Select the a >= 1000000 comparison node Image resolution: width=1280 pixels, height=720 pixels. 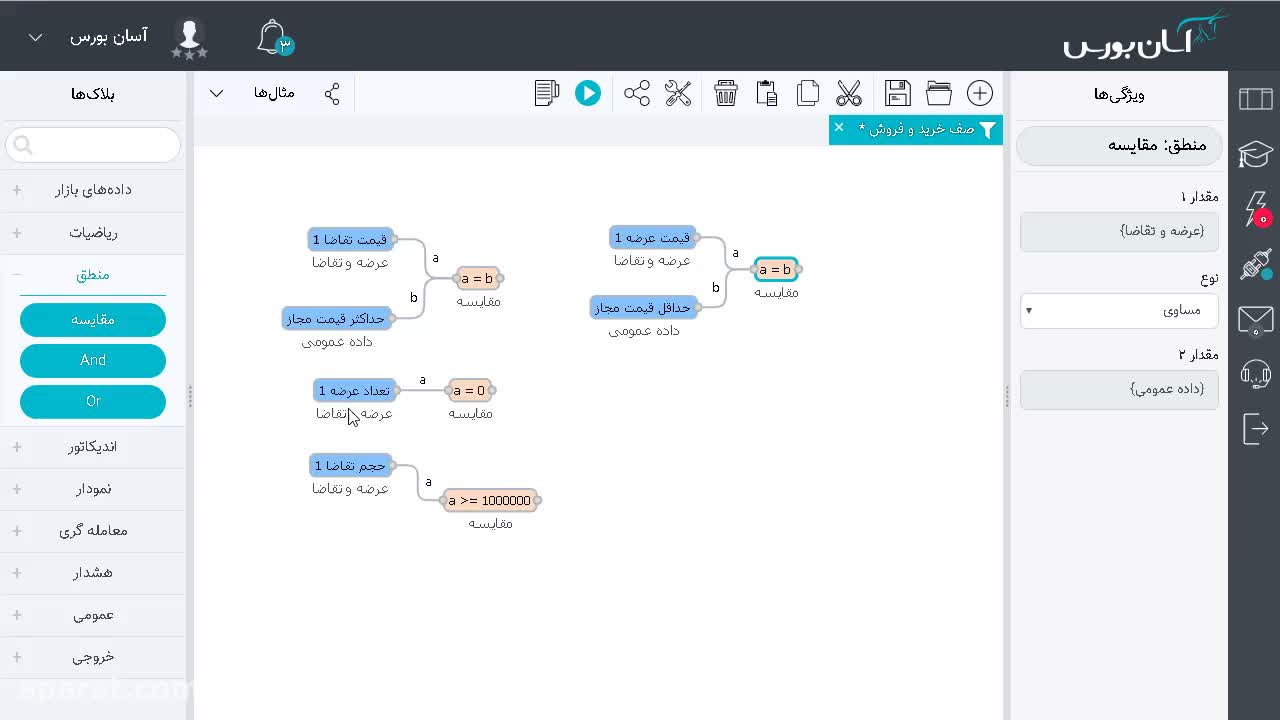[x=490, y=500]
